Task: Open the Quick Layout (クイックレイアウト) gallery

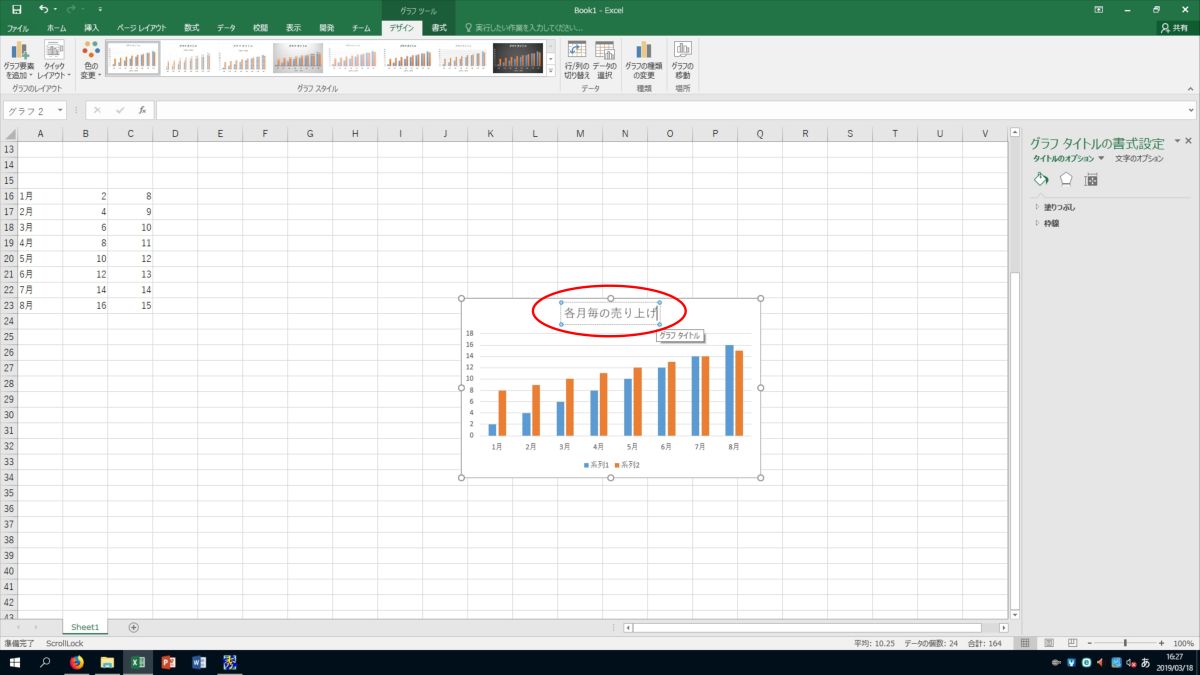Action: [x=54, y=61]
